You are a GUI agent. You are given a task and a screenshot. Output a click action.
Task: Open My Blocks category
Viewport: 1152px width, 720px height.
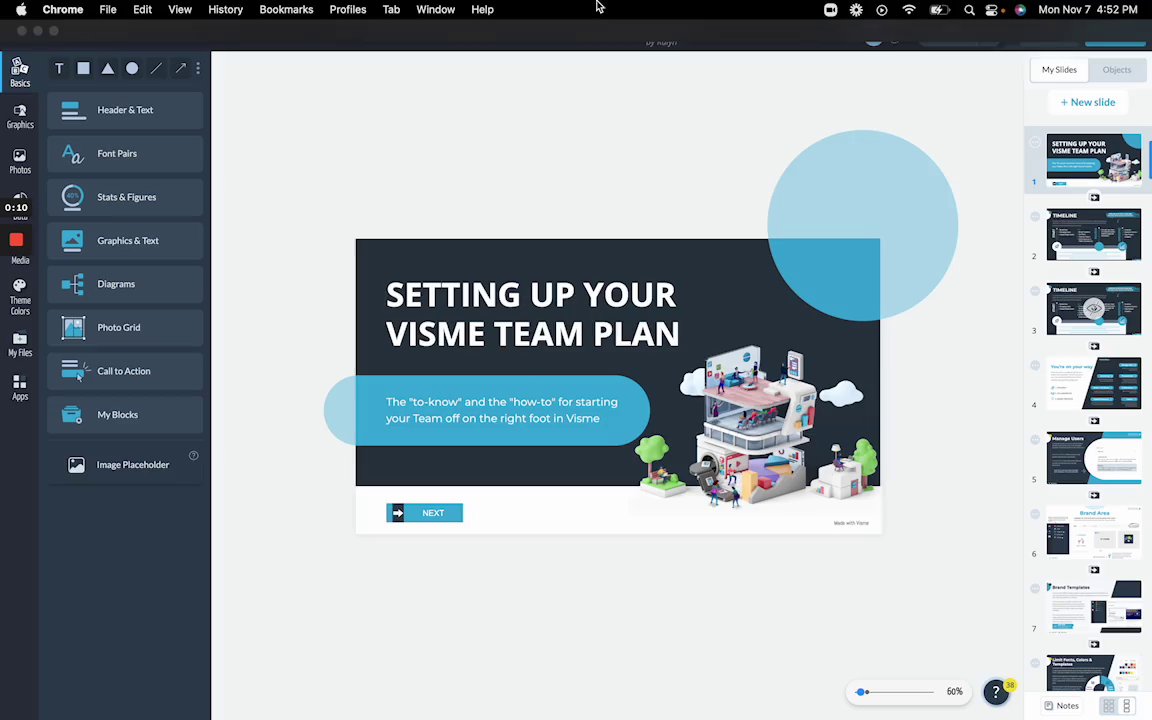click(x=125, y=414)
